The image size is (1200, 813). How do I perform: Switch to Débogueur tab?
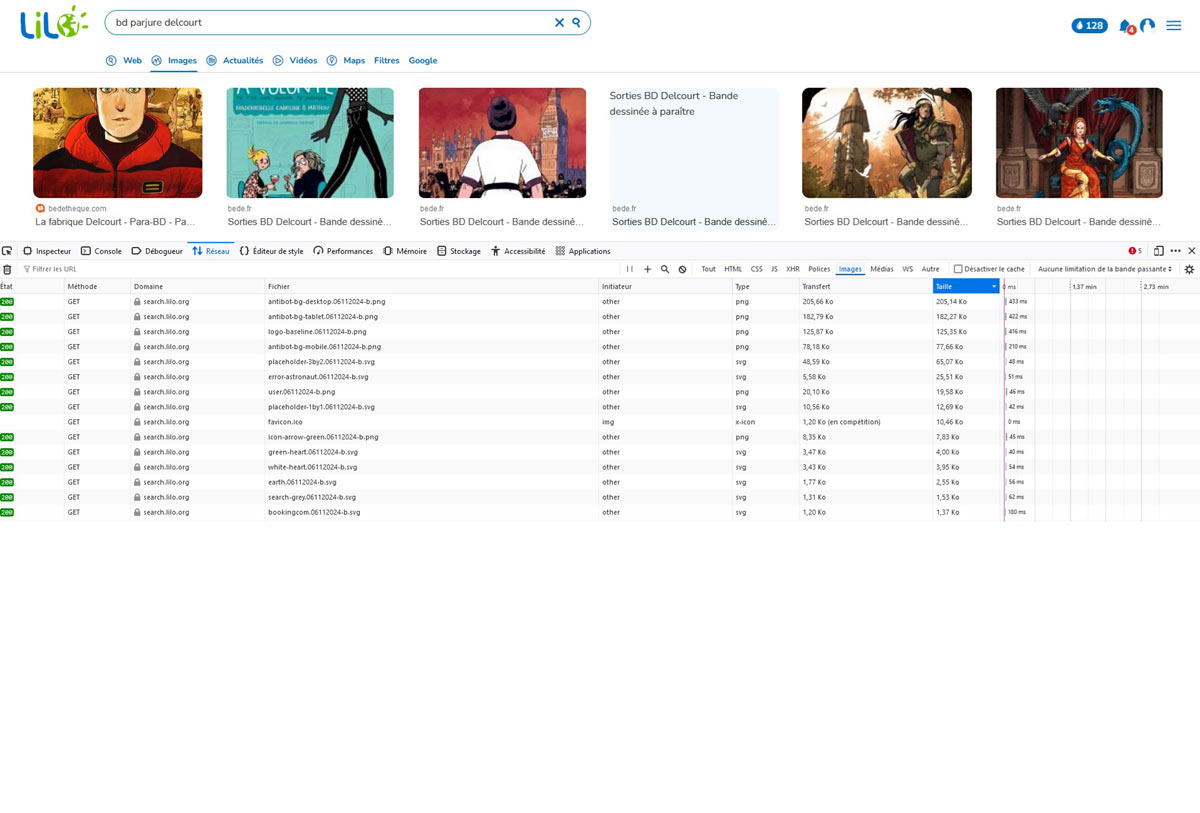157,251
